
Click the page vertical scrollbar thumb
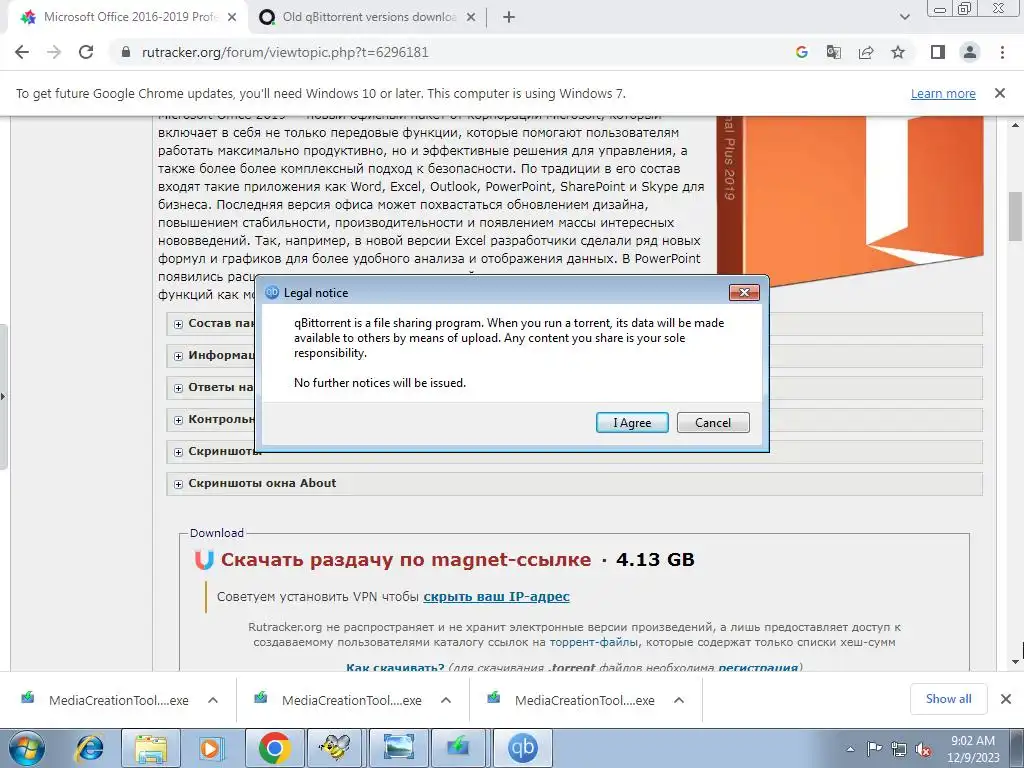tap(1016, 216)
